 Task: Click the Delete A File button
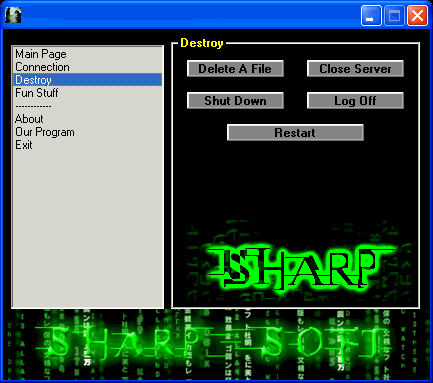pyautogui.click(x=235, y=69)
